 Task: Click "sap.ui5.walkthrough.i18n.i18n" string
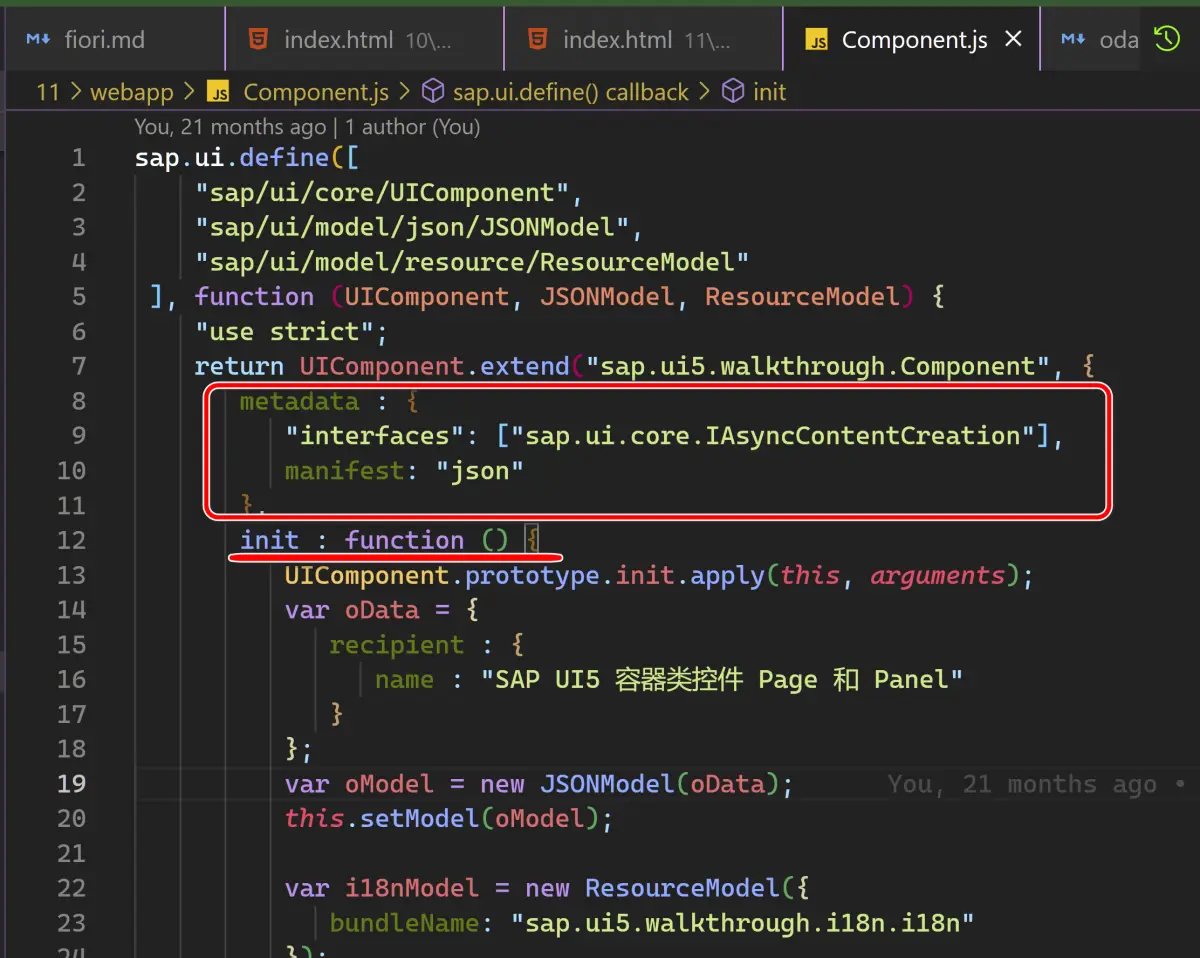pyautogui.click(x=743, y=922)
